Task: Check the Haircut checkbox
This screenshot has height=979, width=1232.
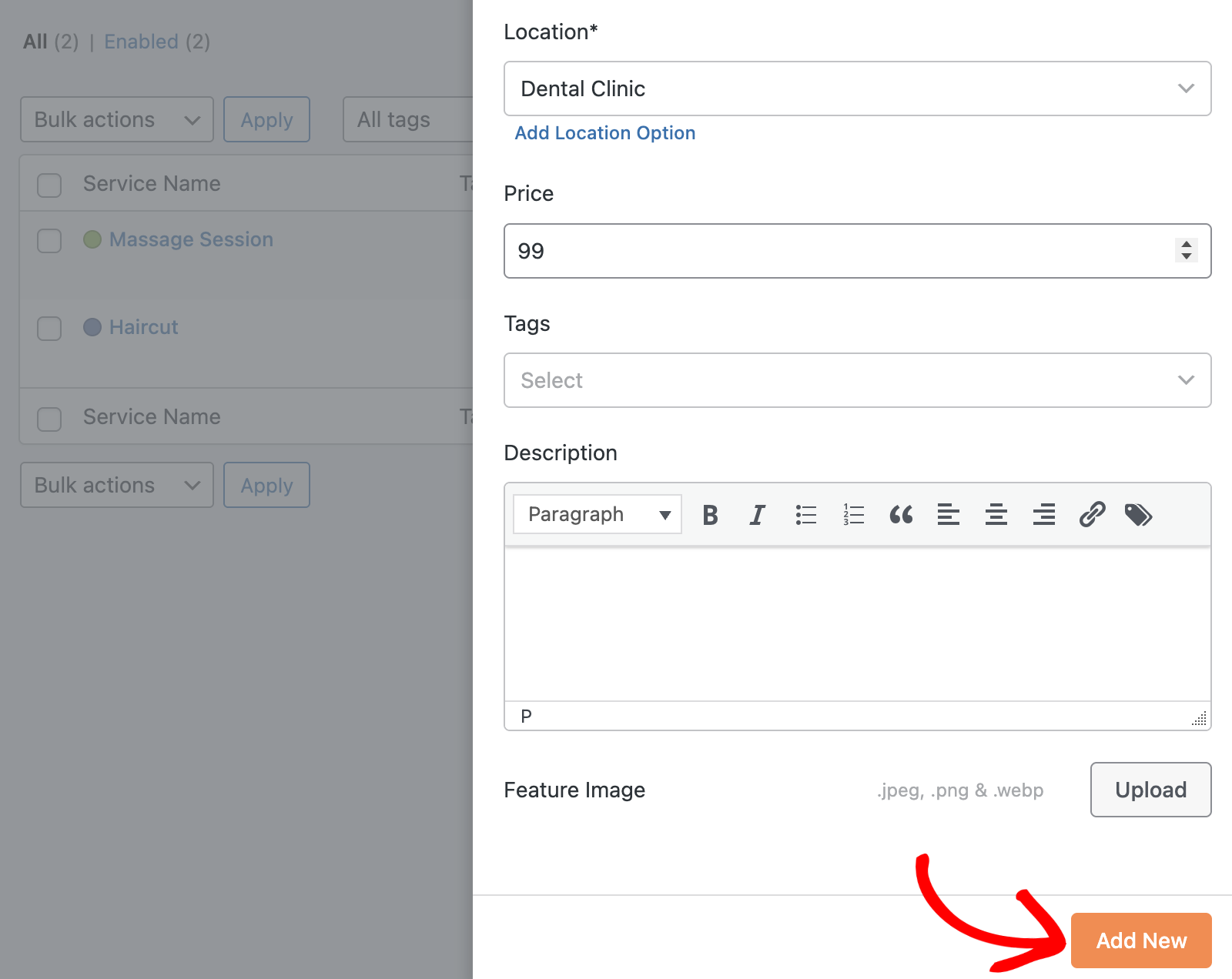Action: [49, 329]
